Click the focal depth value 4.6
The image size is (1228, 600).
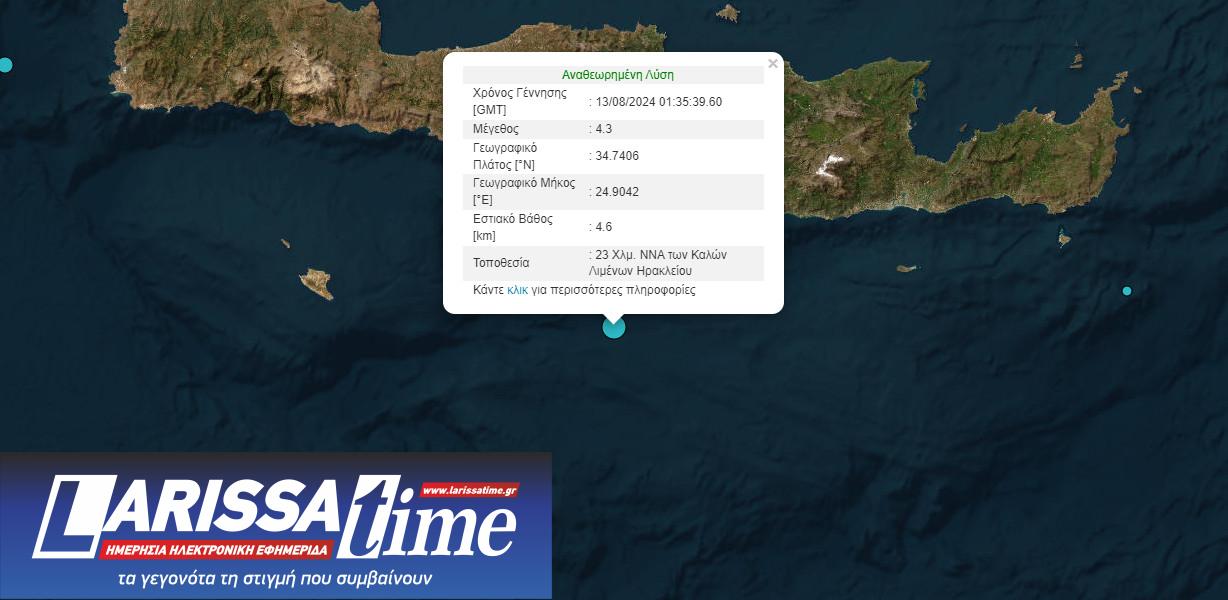[x=603, y=227]
